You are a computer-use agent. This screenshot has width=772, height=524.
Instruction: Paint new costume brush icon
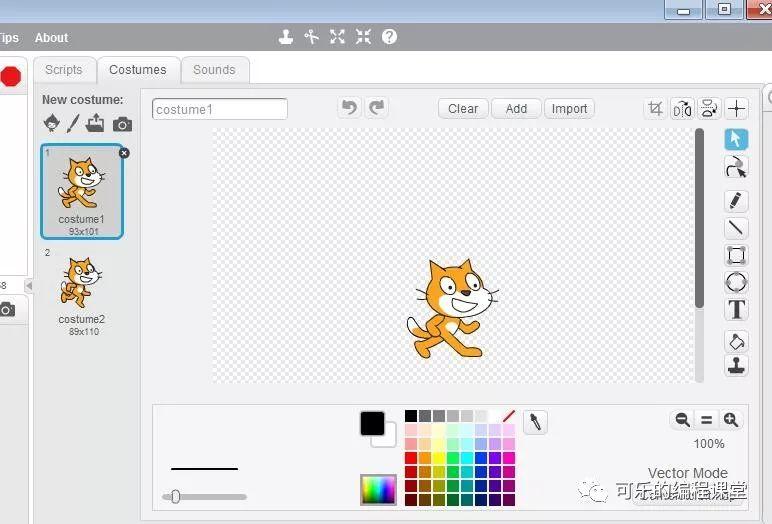73,123
